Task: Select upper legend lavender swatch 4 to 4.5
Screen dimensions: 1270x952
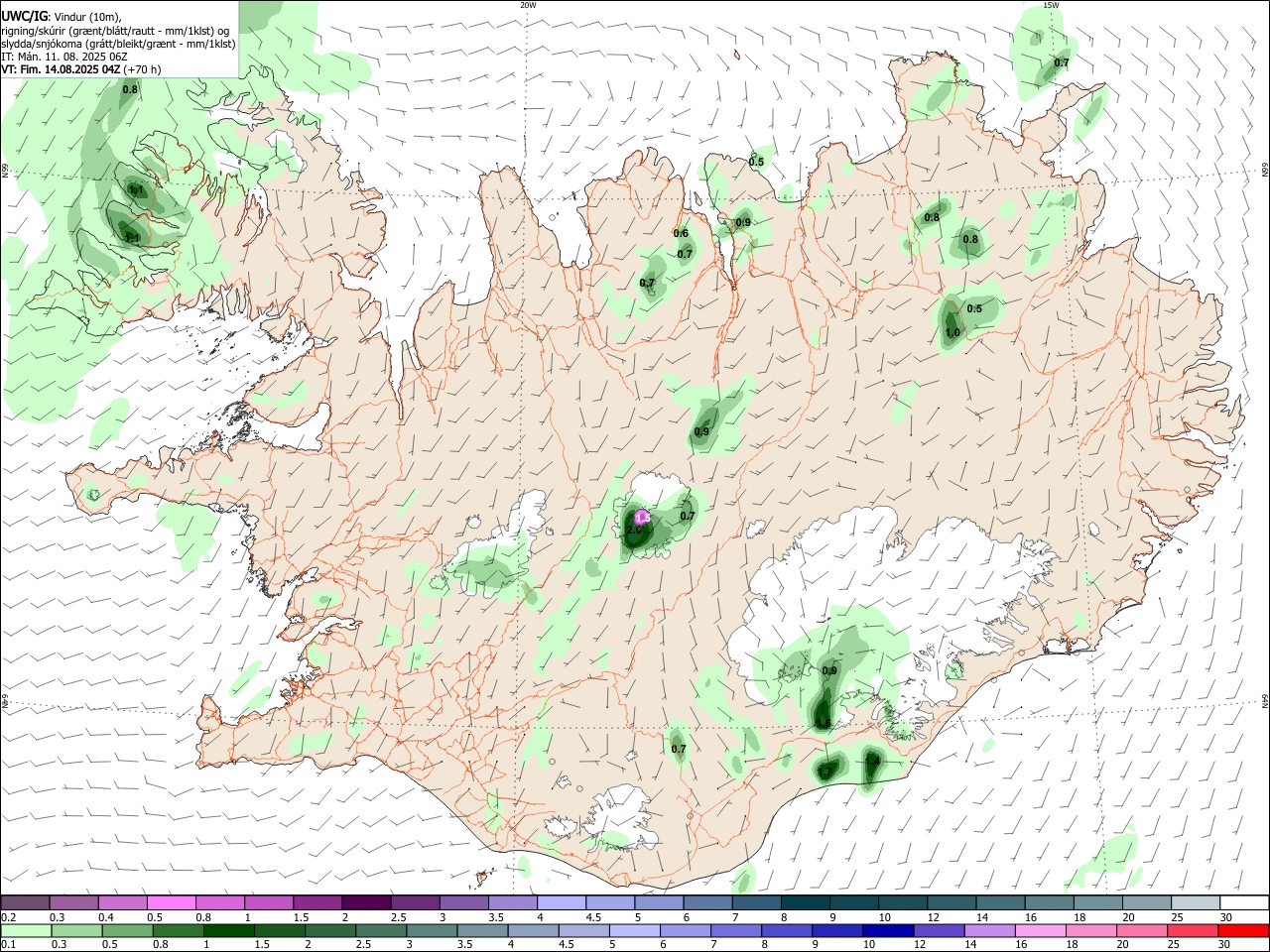Action: (x=561, y=903)
